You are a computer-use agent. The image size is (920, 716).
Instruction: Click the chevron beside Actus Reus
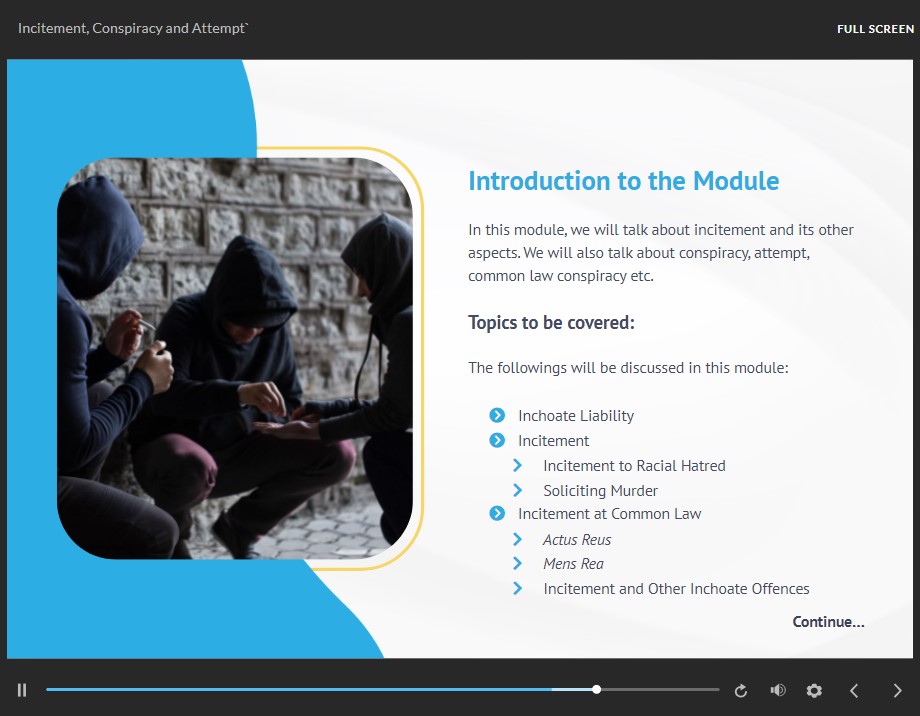(x=517, y=539)
